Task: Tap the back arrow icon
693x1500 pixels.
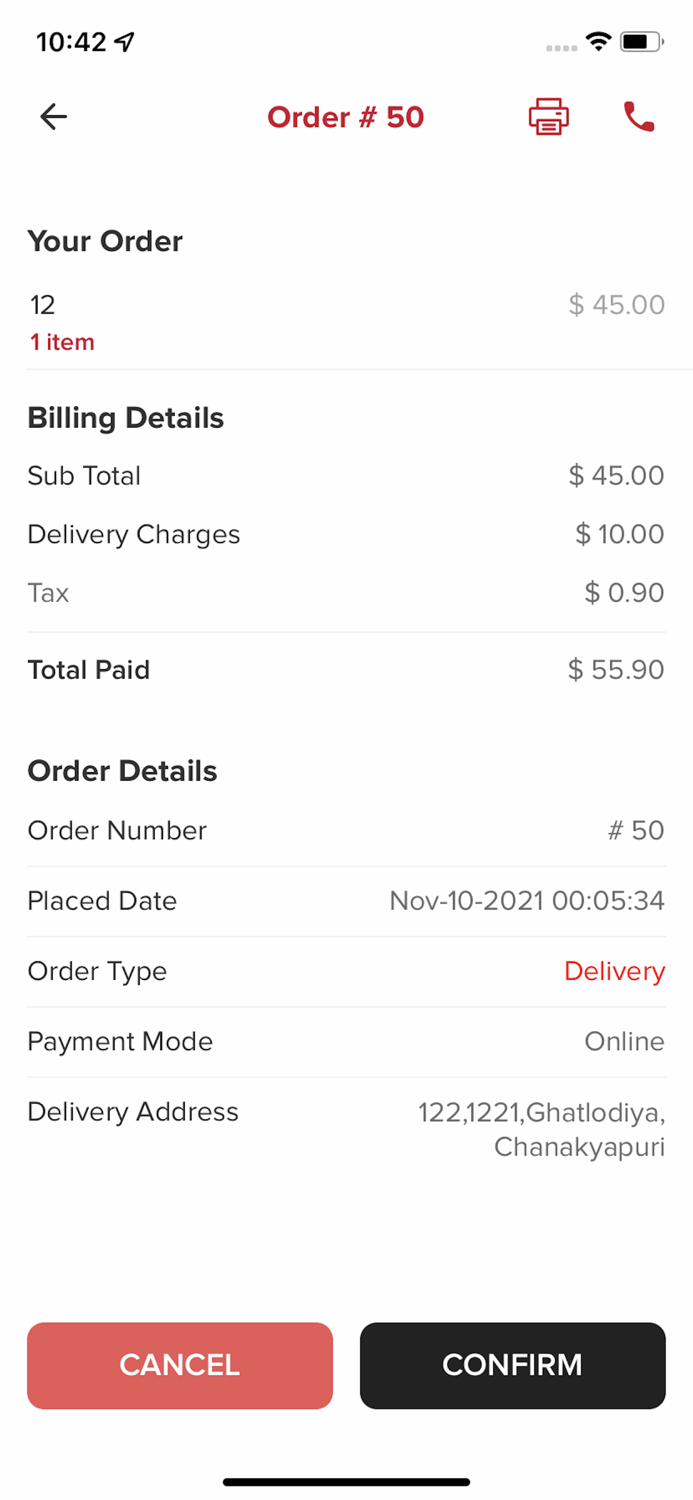Action: pyautogui.click(x=53, y=117)
